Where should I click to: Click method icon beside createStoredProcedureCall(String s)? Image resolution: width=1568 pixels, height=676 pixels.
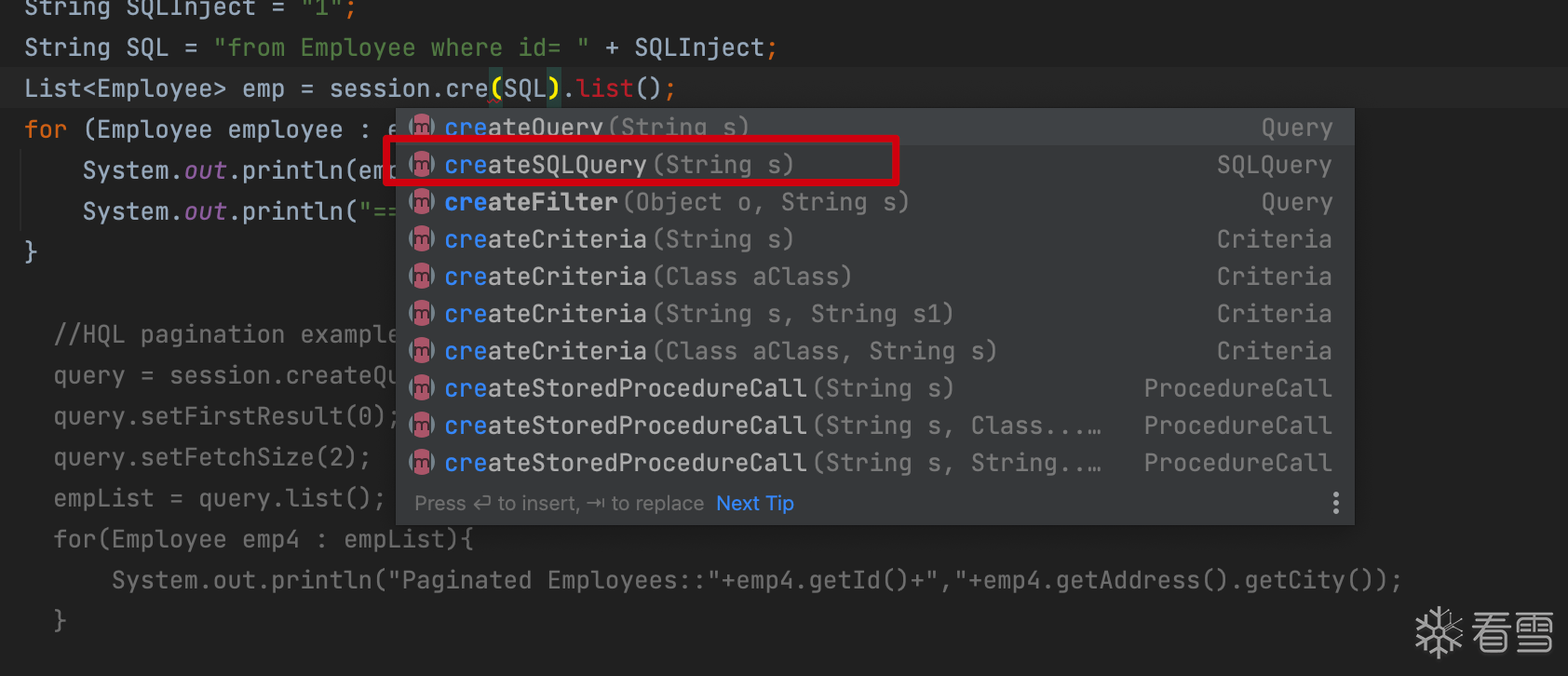click(422, 388)
